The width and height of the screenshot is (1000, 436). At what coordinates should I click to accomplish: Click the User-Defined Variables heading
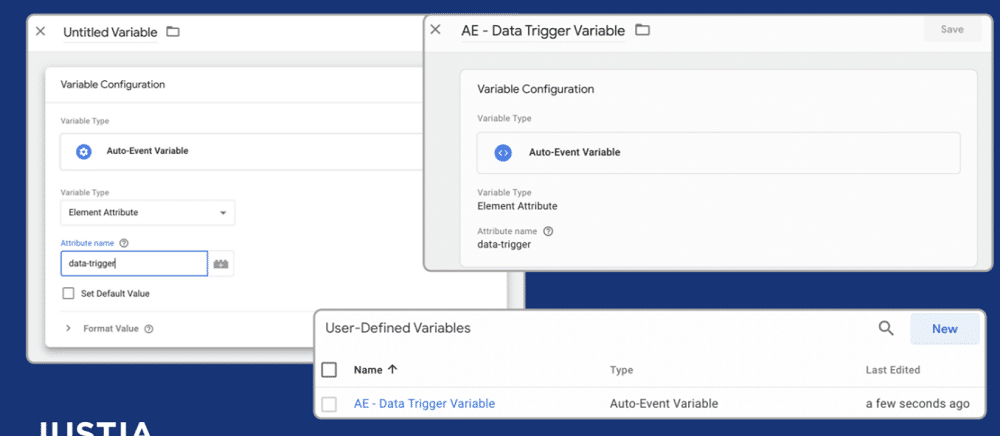398,328
